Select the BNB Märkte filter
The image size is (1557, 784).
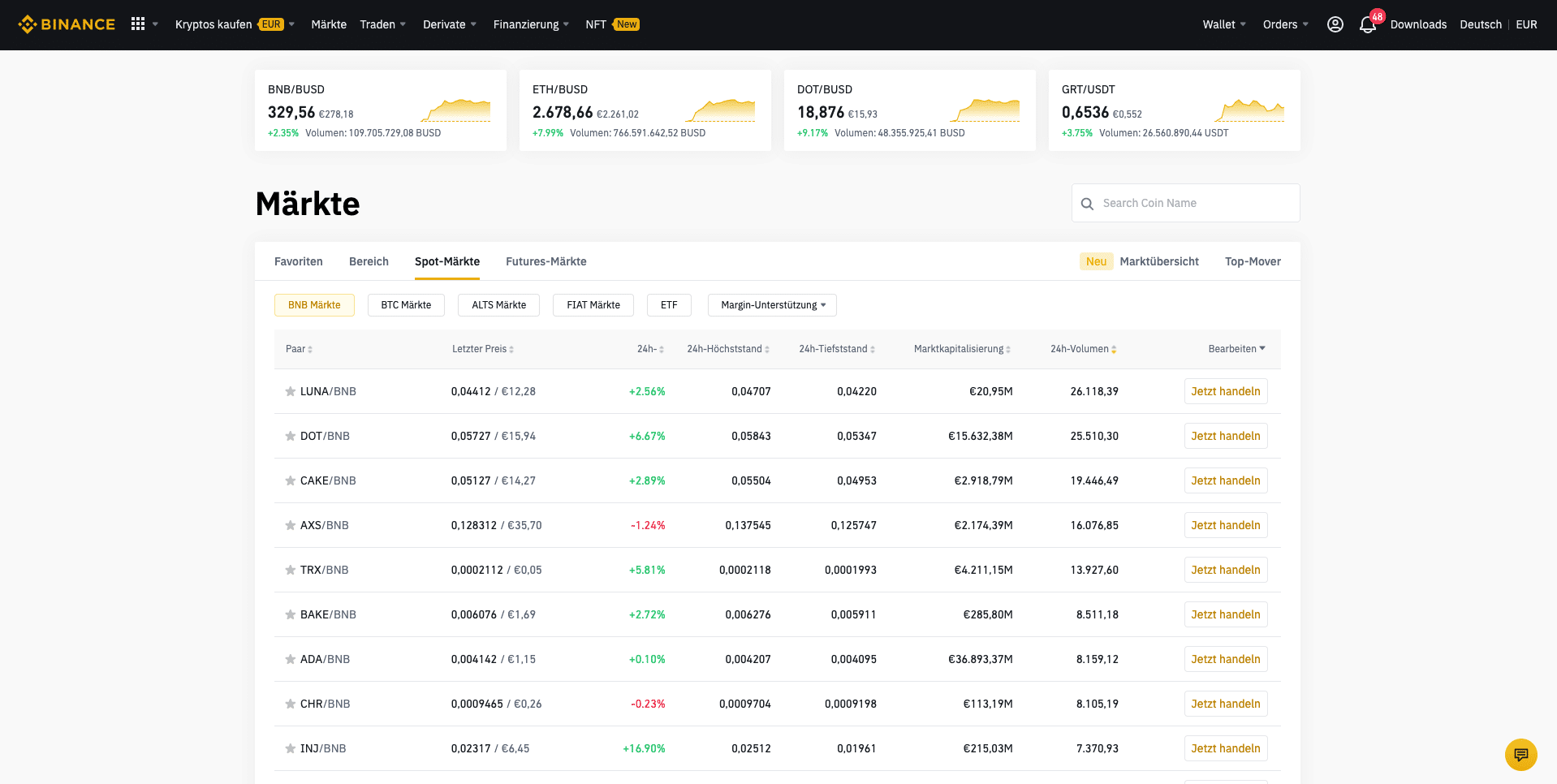[x=314, y=305]
